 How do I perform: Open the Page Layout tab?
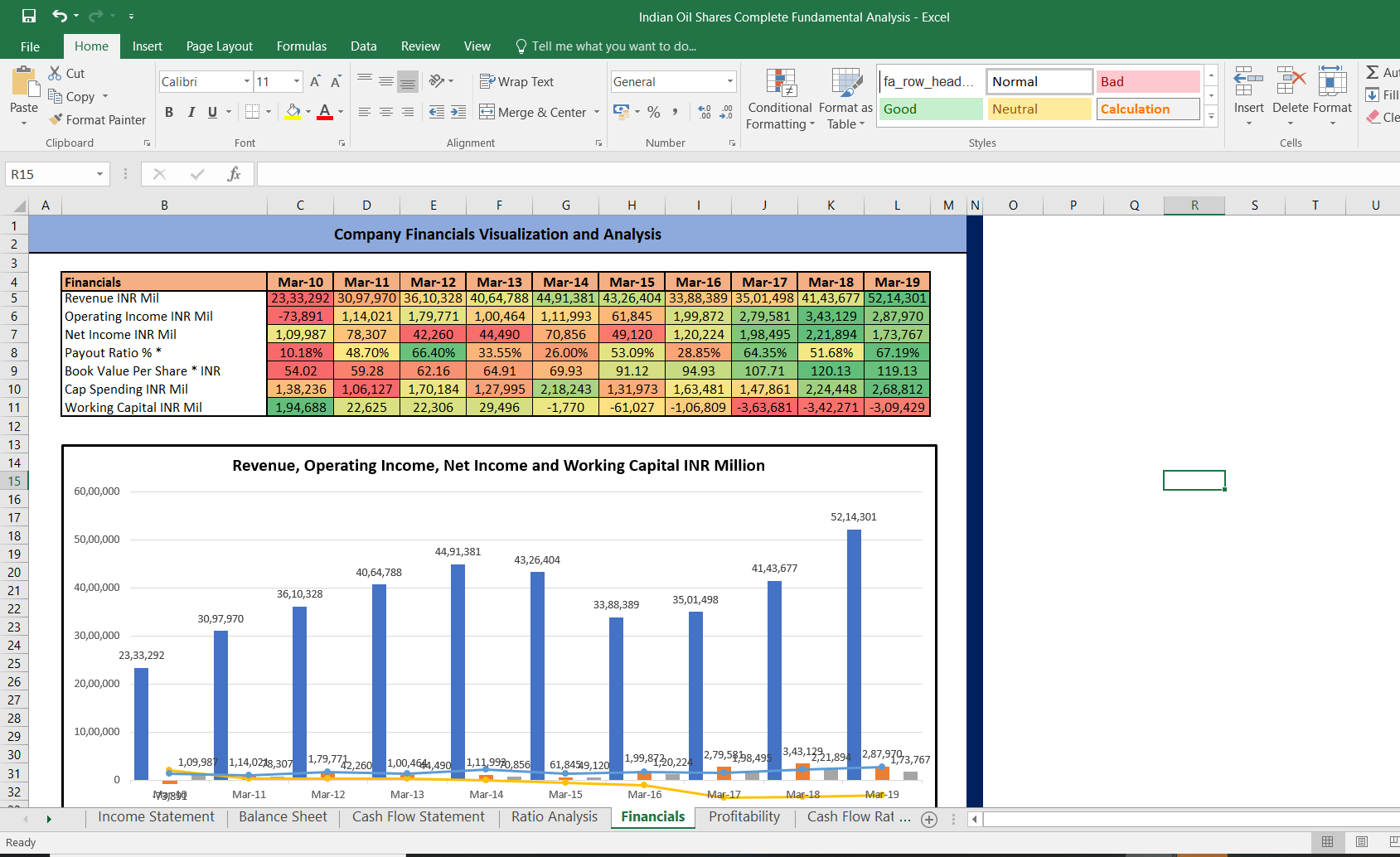point(220,46)
